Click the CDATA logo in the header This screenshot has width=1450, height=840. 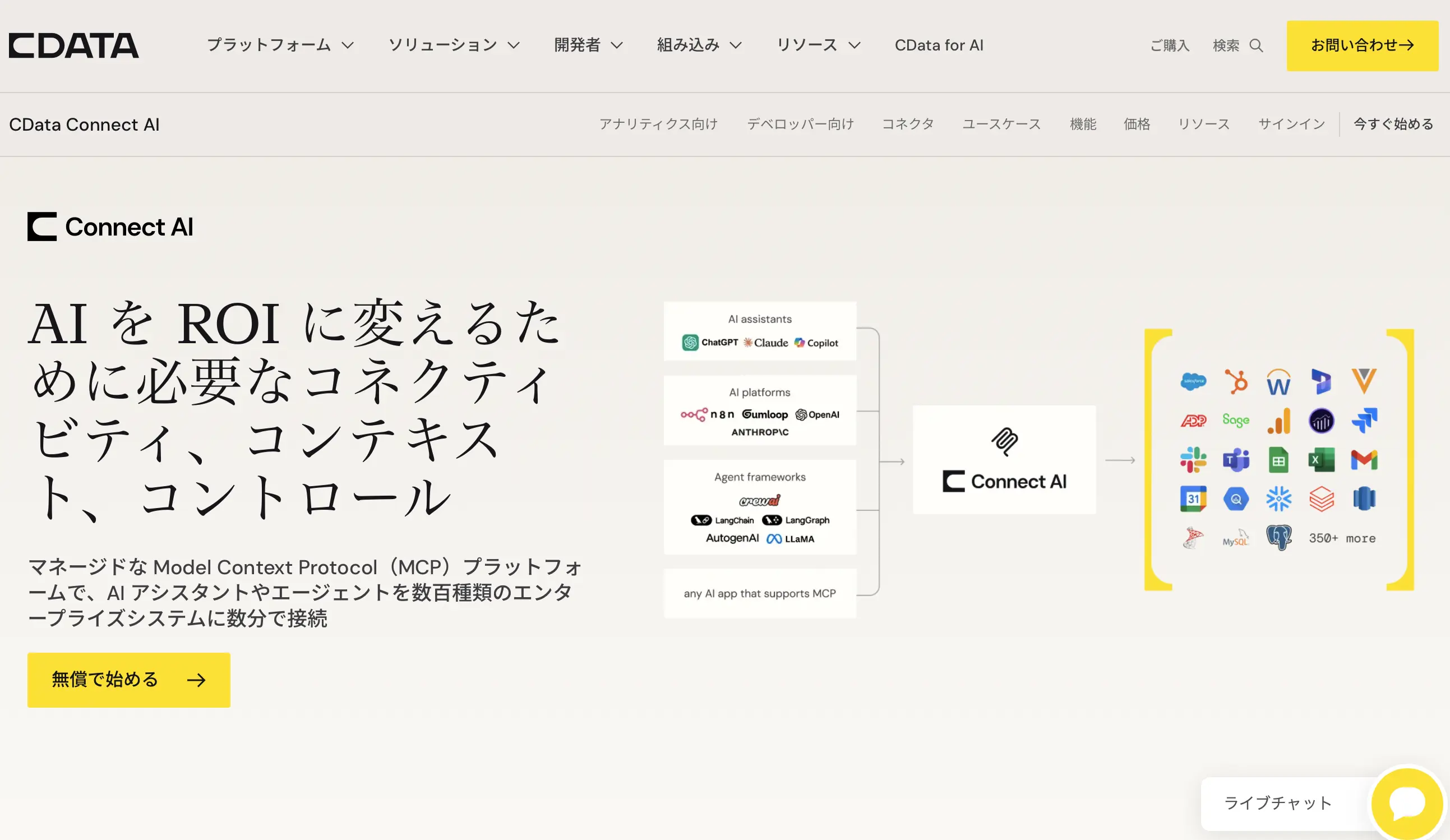tap(73, 45)
